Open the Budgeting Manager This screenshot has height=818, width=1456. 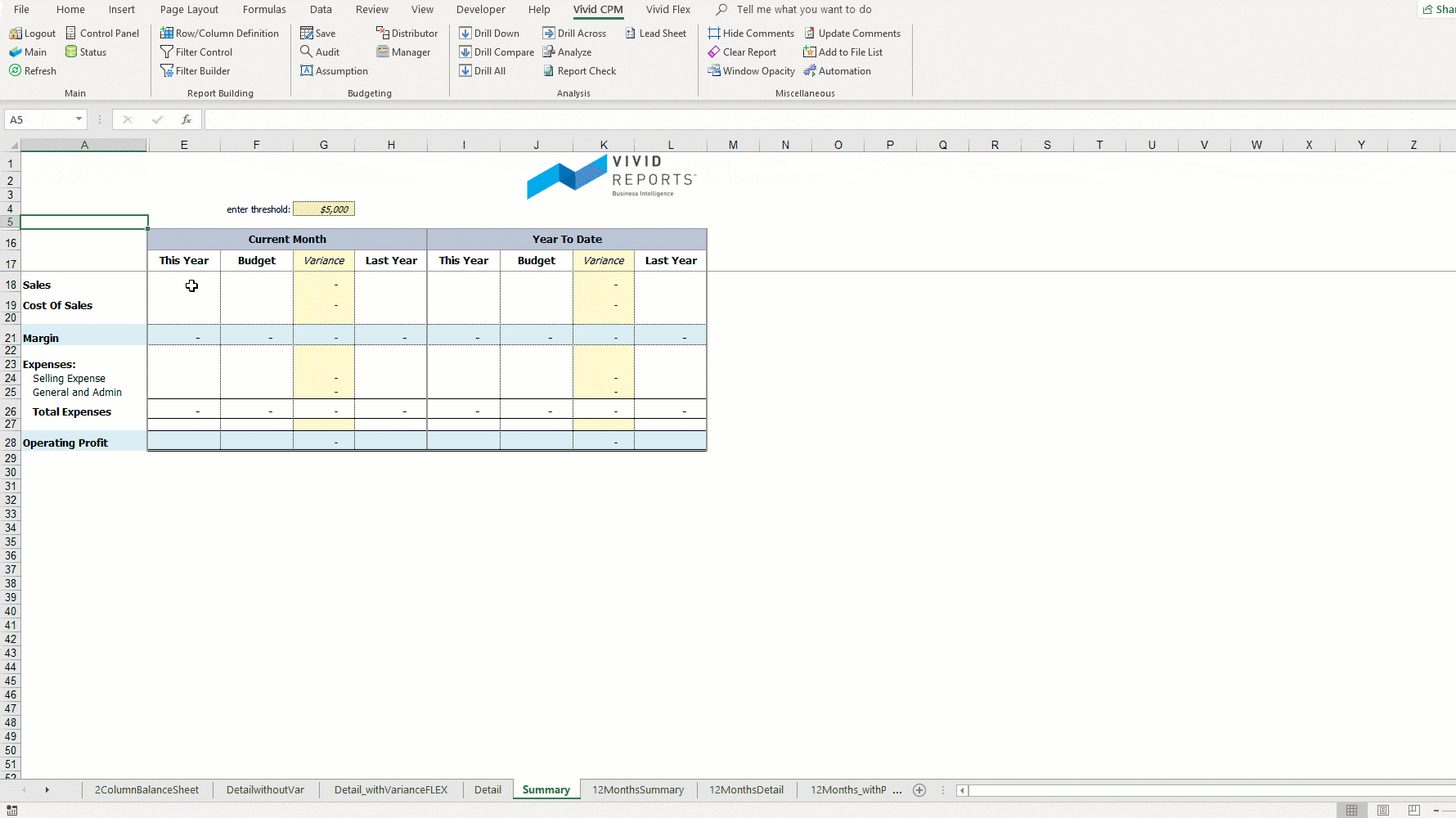click(403, 52)
